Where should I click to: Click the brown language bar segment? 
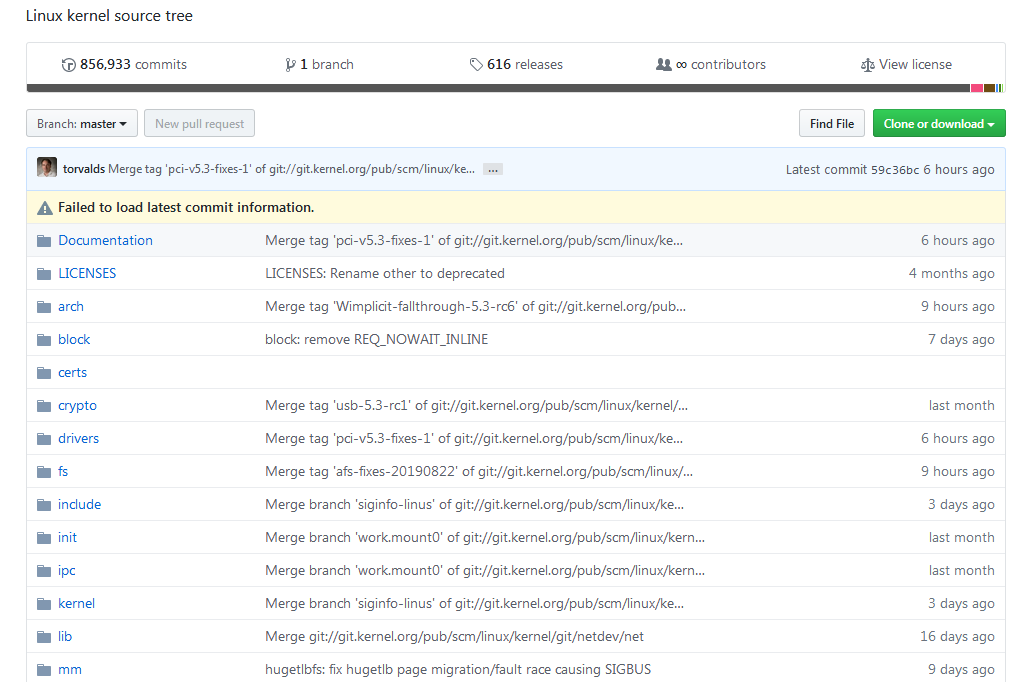point(989,88)
